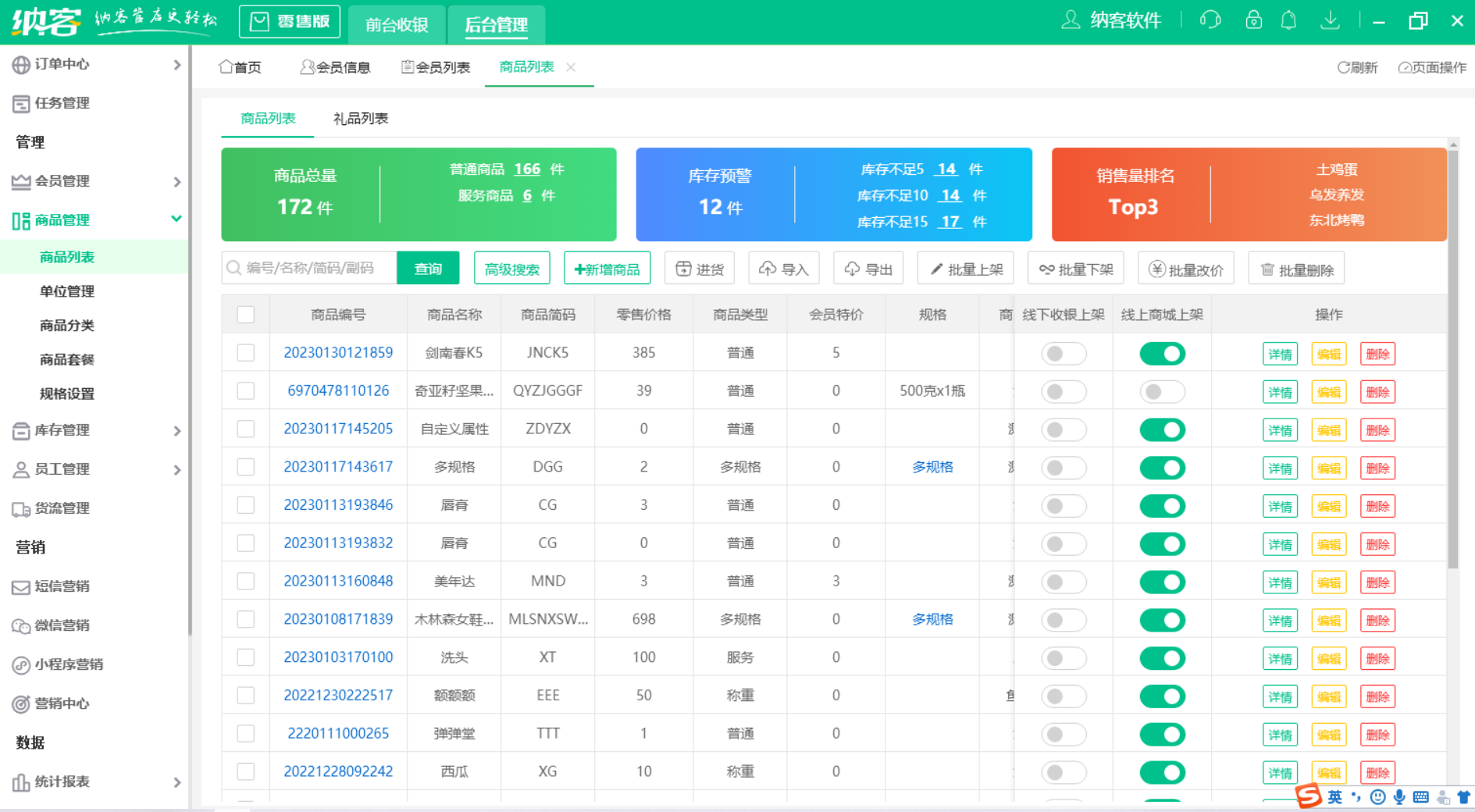Switch to the 礼品列表 tab

pos(361,119)
